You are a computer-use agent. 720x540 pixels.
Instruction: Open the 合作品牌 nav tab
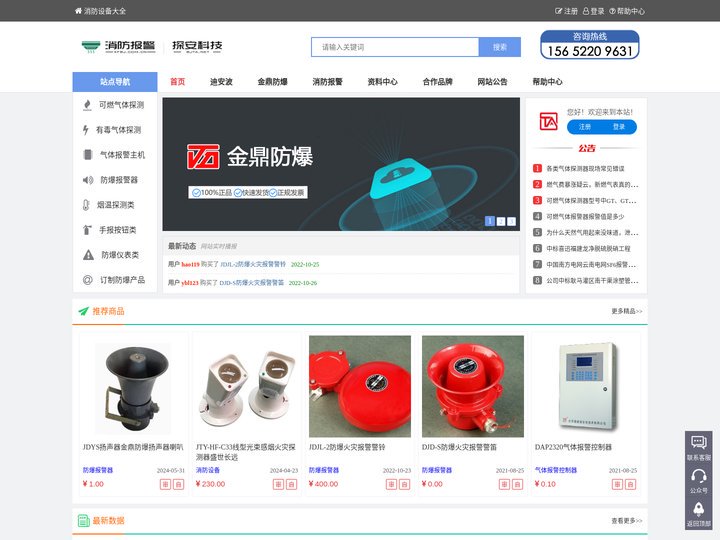(438, 82)
